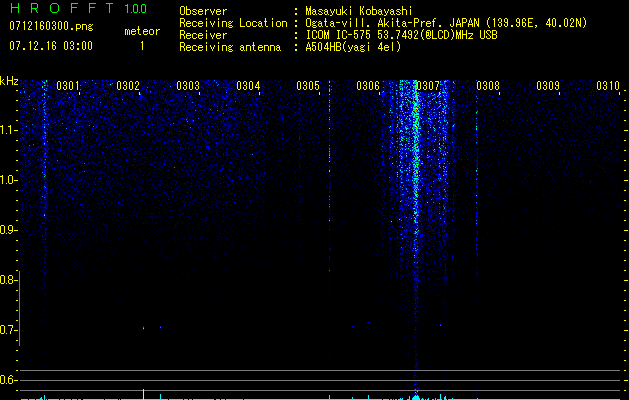The image size is (629, 400).
Task: Click the 0305 time marker
Action: 308,86
